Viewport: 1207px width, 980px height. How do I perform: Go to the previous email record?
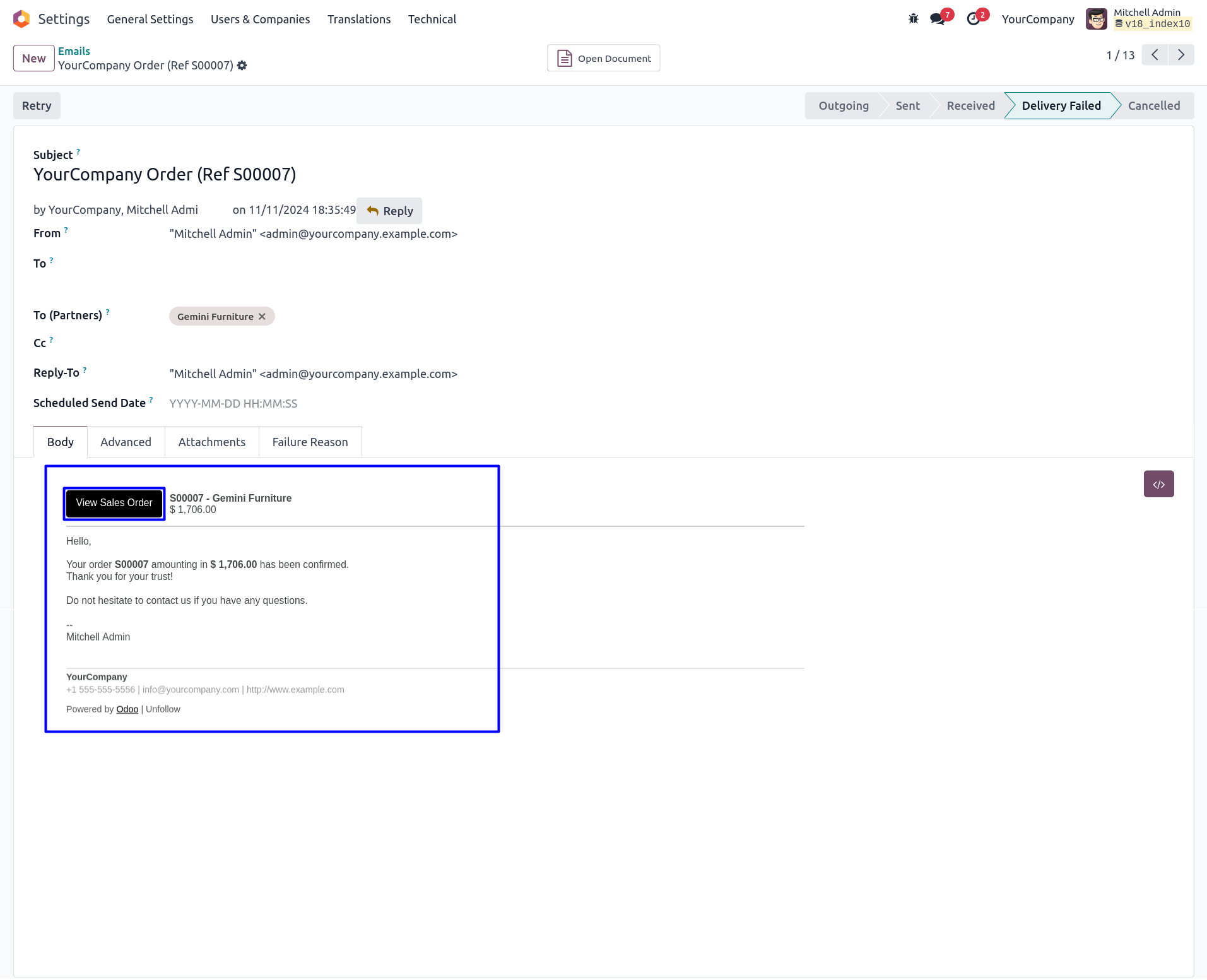point(1155,55)
